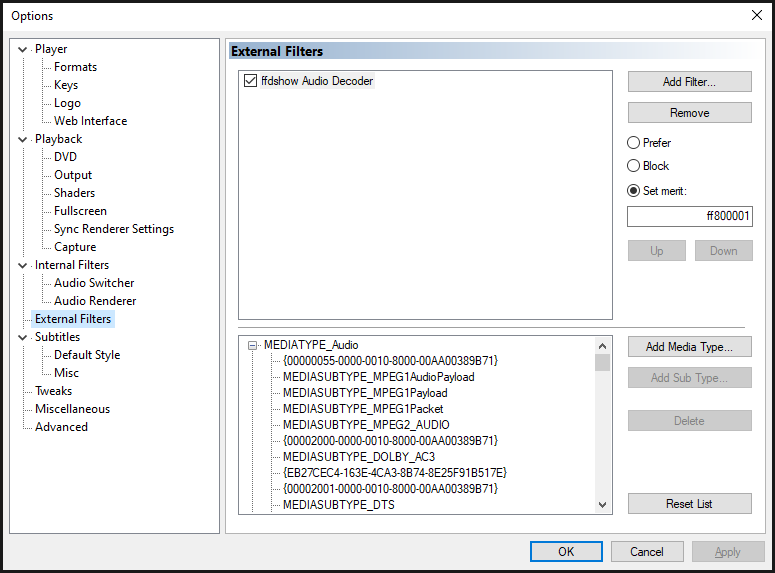775x573 pixels.
Task: Choose the Set merit radio button
Action: (x=634, y=190)
